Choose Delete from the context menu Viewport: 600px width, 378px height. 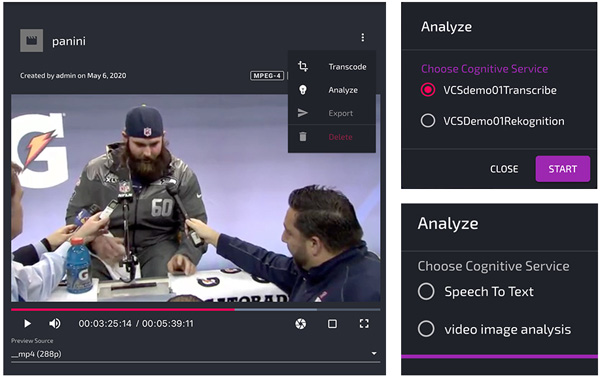coord(340,137)
